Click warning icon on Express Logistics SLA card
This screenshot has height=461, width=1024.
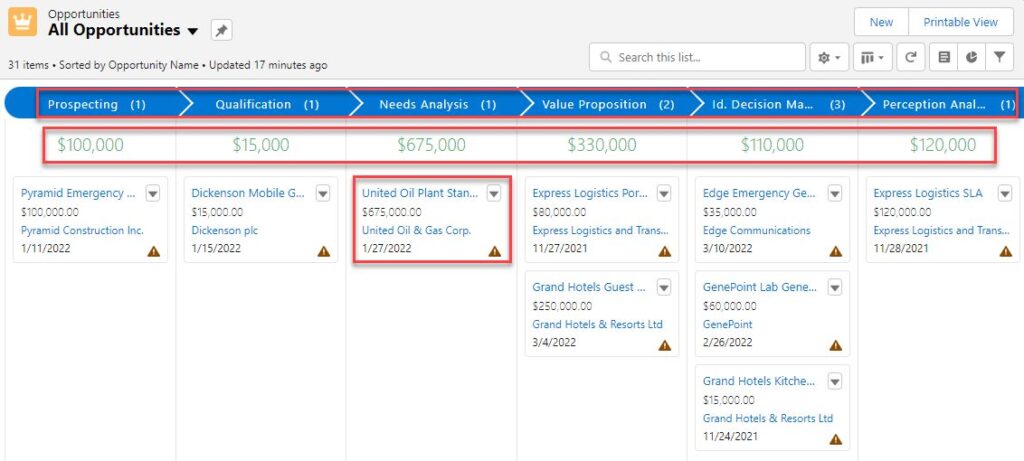click(x=1006, y=251)
